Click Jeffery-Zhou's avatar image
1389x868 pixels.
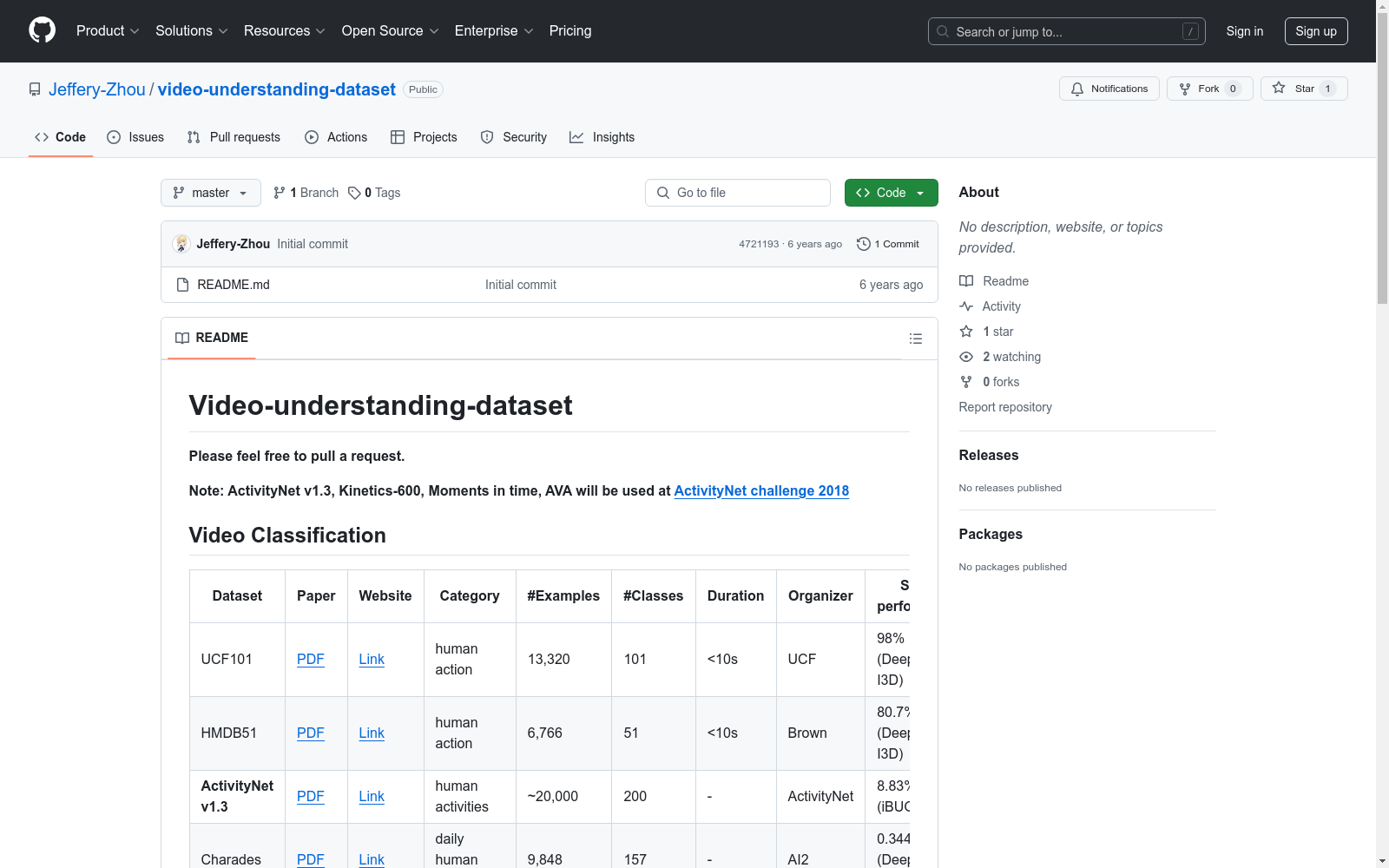[x=181, y=244]
